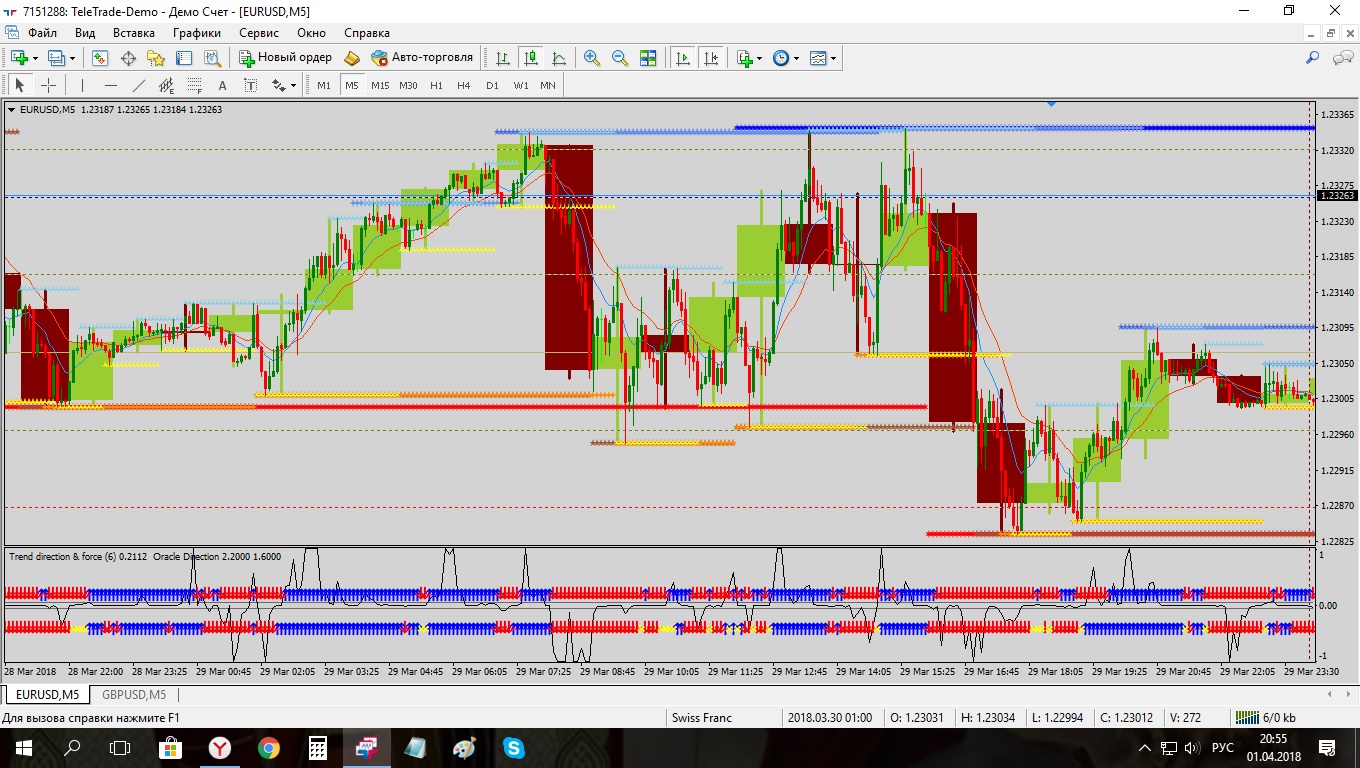
Task: Select the Equidistant Channel tool
Action: pos(166,85)
